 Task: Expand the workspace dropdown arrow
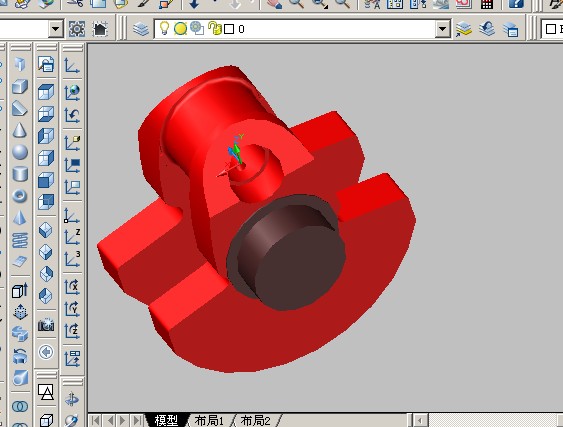(x=56, y=29)
